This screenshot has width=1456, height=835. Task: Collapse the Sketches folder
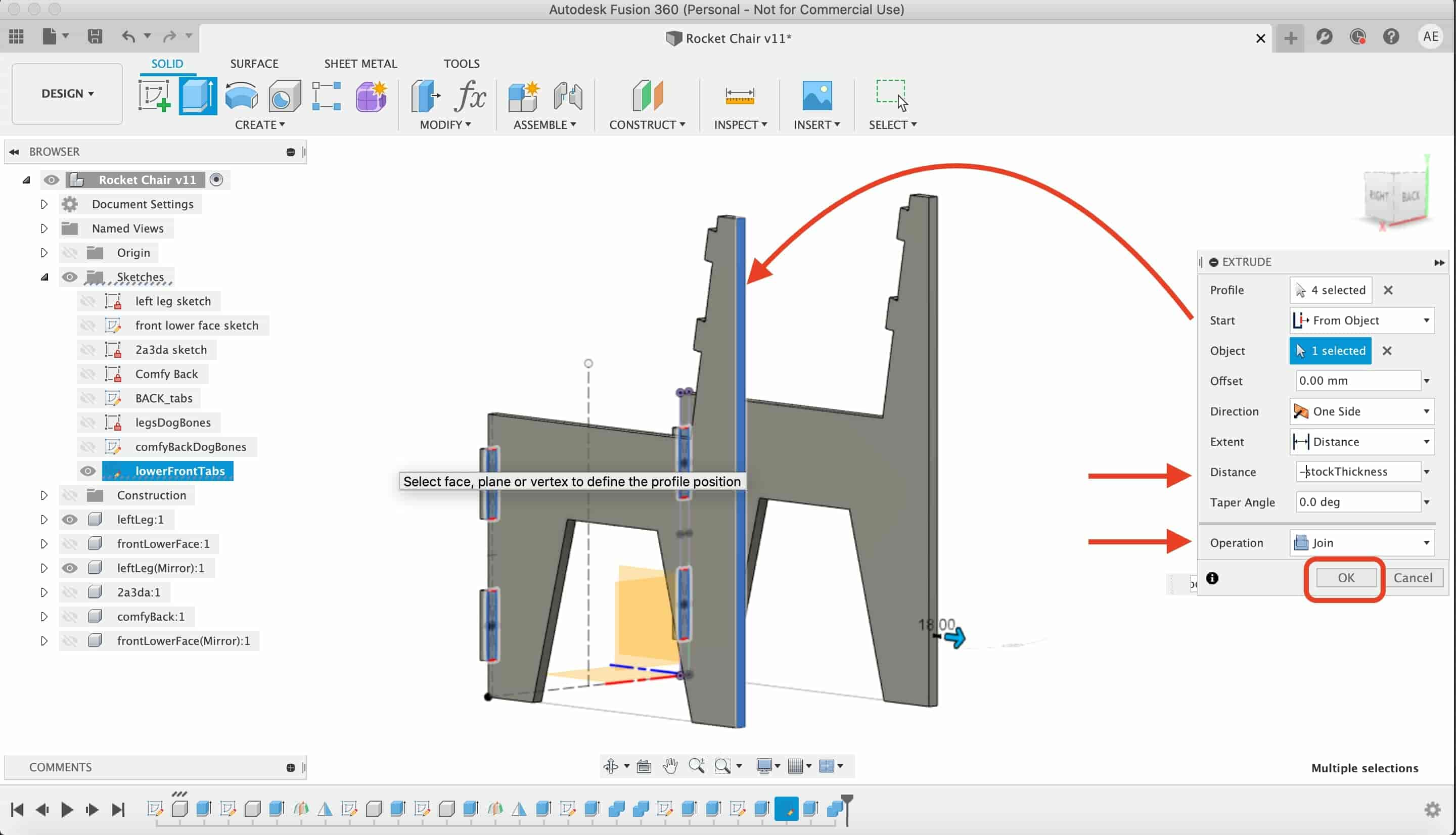pos(44,277)
